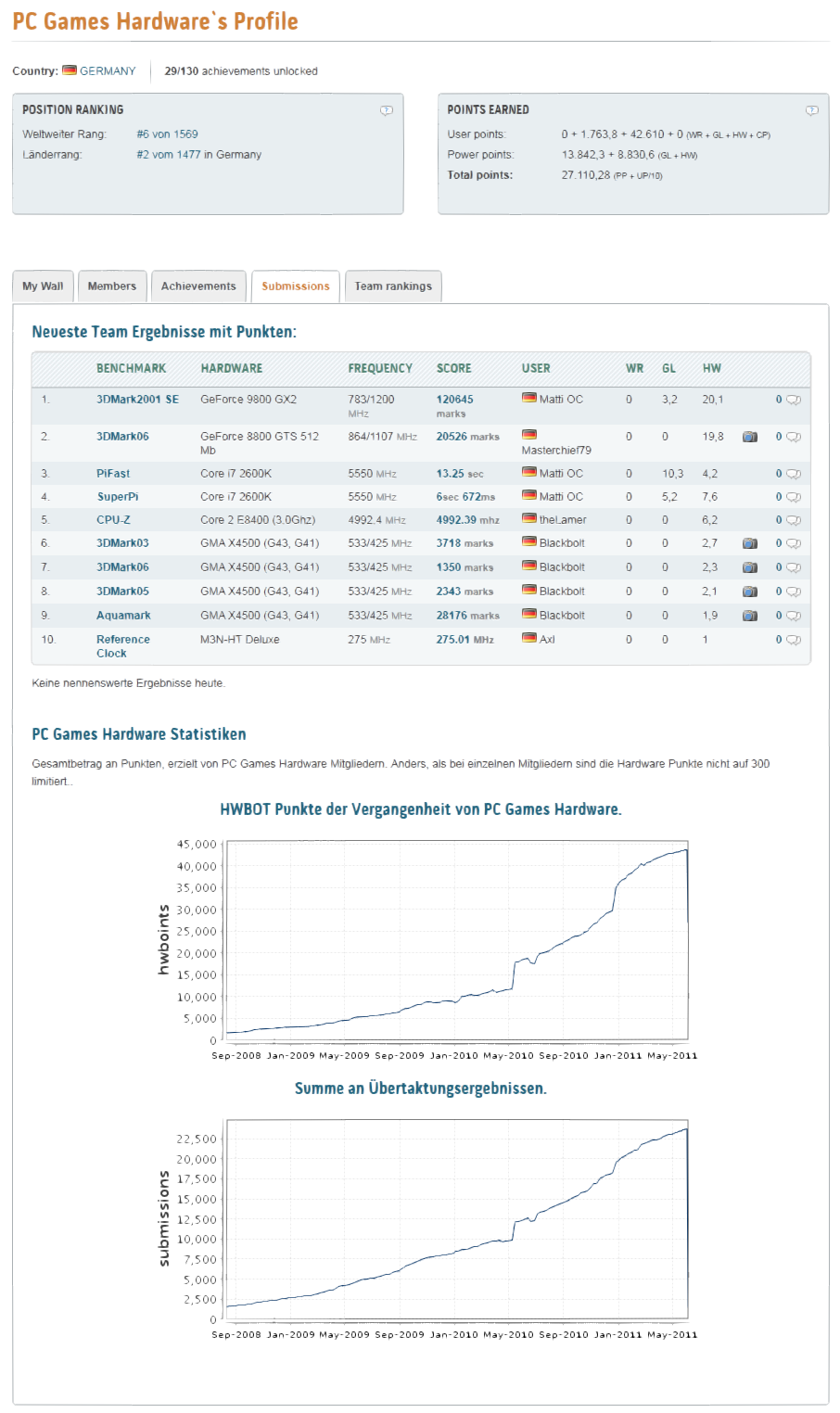The height and width of the screenshot is (1413, 840).
Task: Open comment bubble on Reference Clock row
Action: point(794,640)
